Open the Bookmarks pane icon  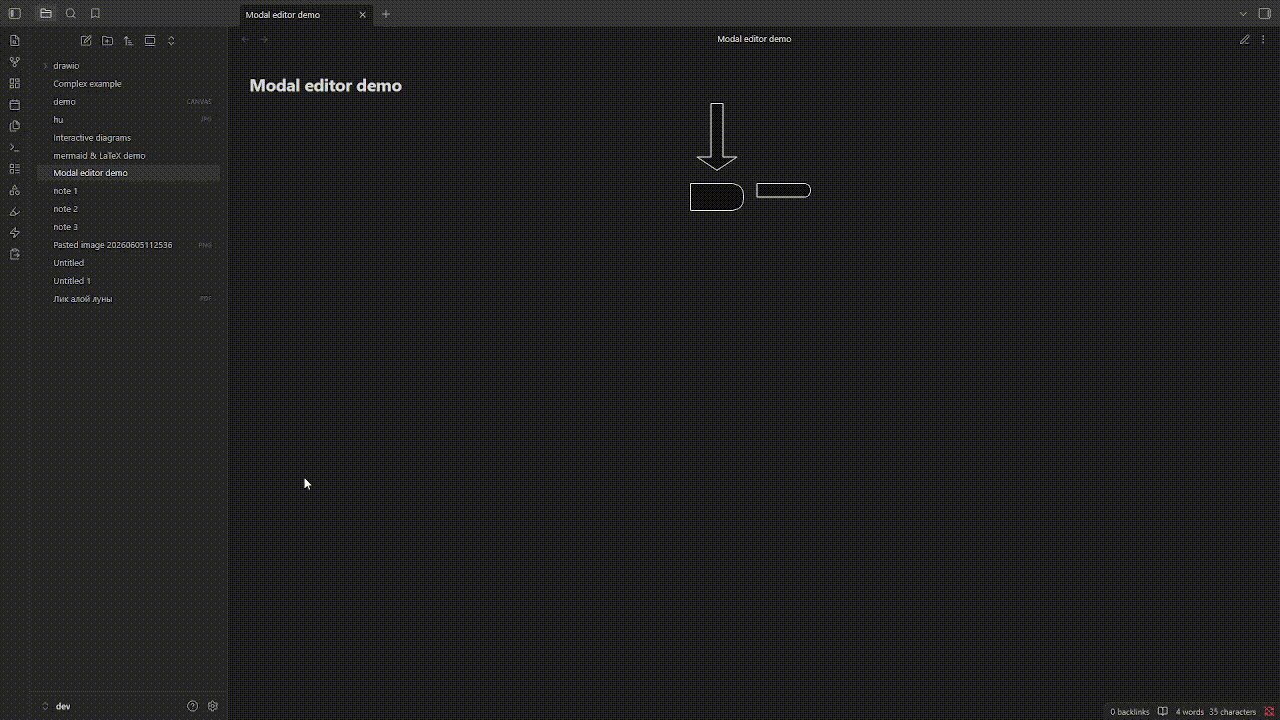pyautogui.click(x=95, y=14)
